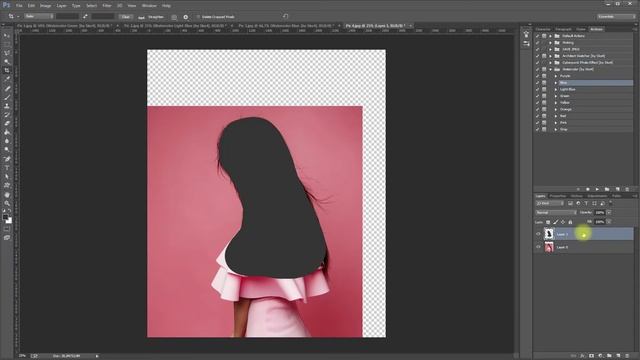640x360 pixels.
Task: Select the Eraser tool
Action: pyautogui.click(x=7, y=123)
